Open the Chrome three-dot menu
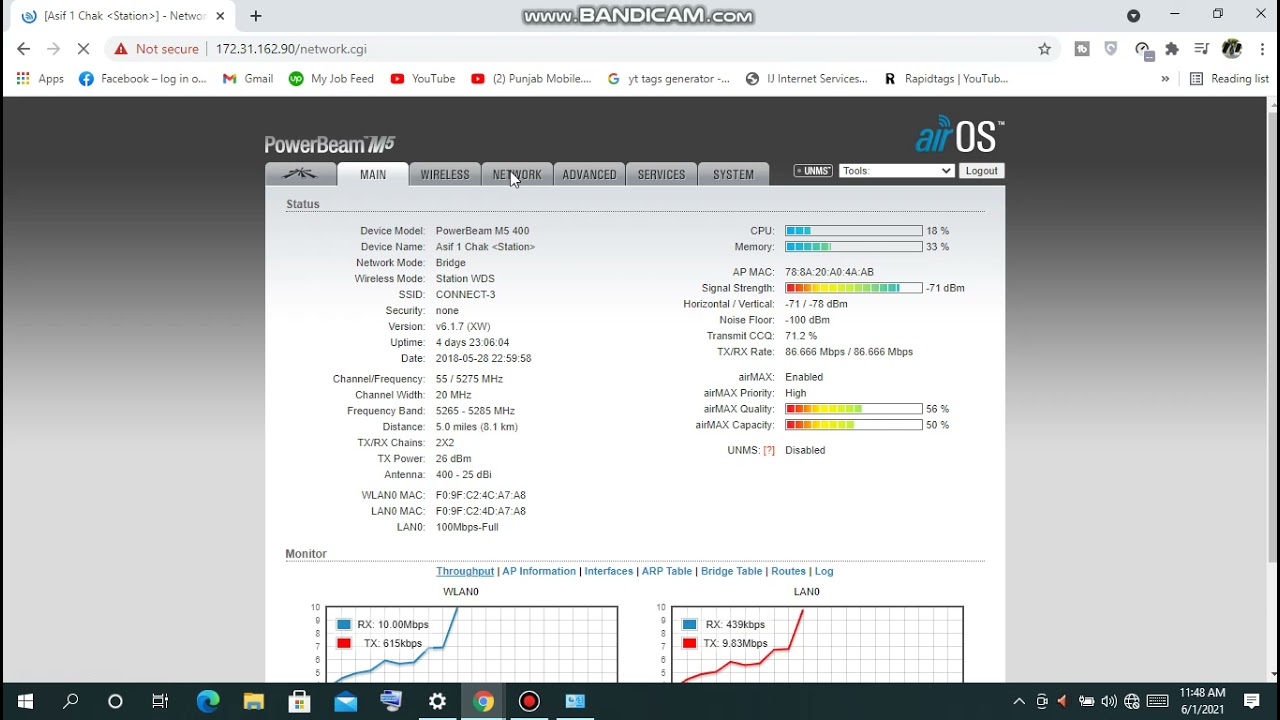This screenshot has height=720, width=1280. point(1263,49)
